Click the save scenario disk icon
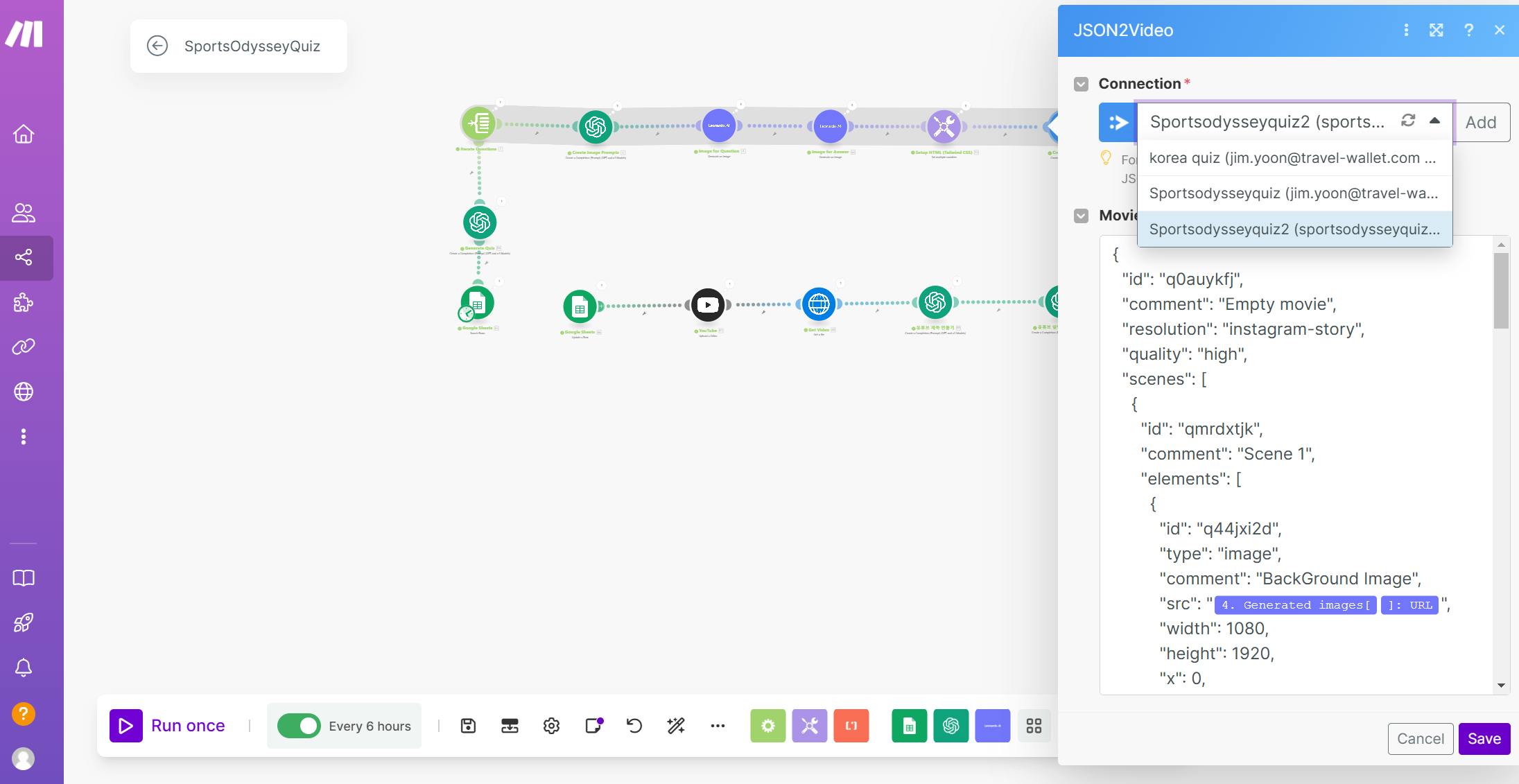 (468, 726)
